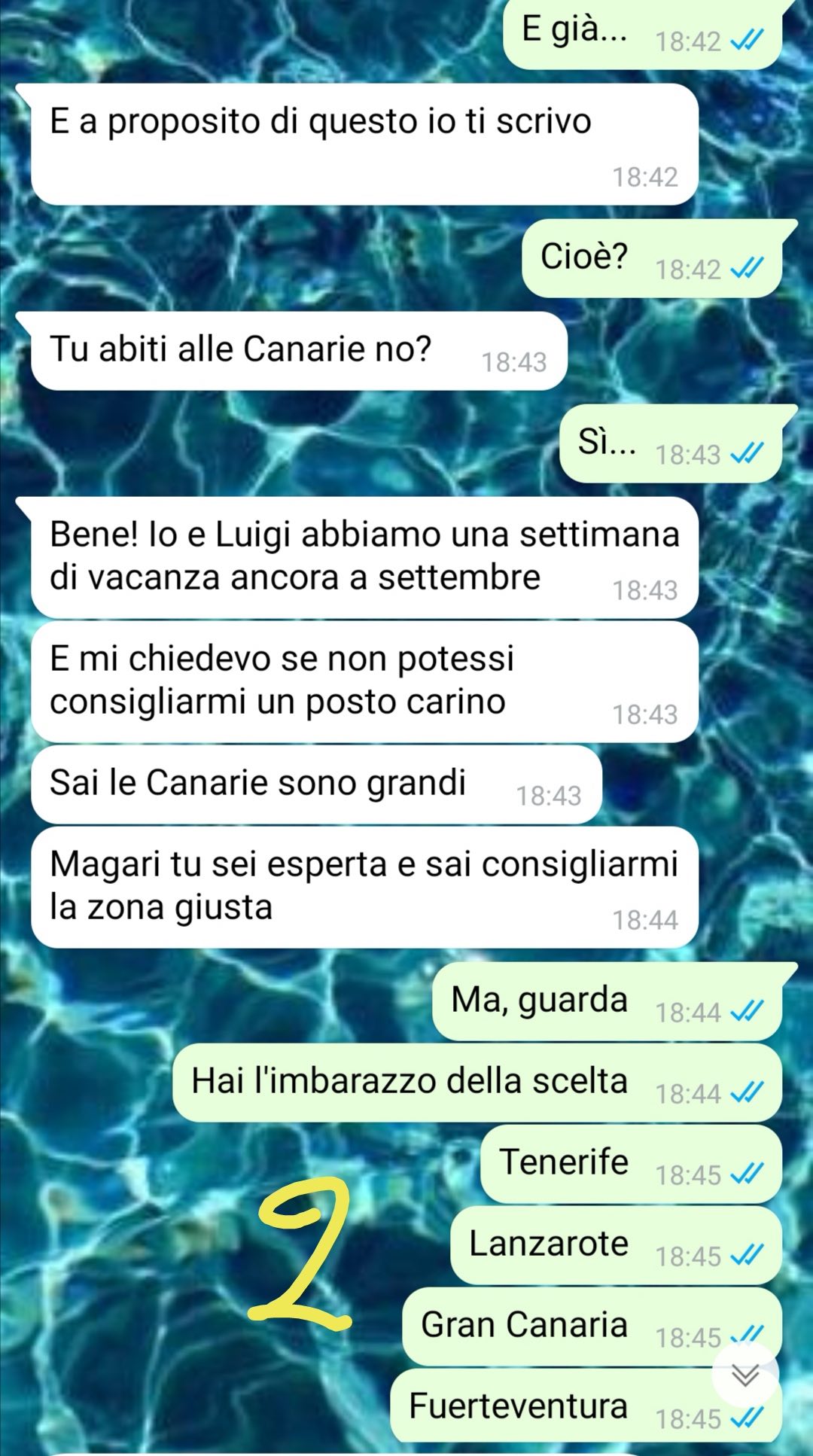Select the 'E a proposito di questo' message
The width and height of the screenshot is (813, 1456).
point(364,145)
